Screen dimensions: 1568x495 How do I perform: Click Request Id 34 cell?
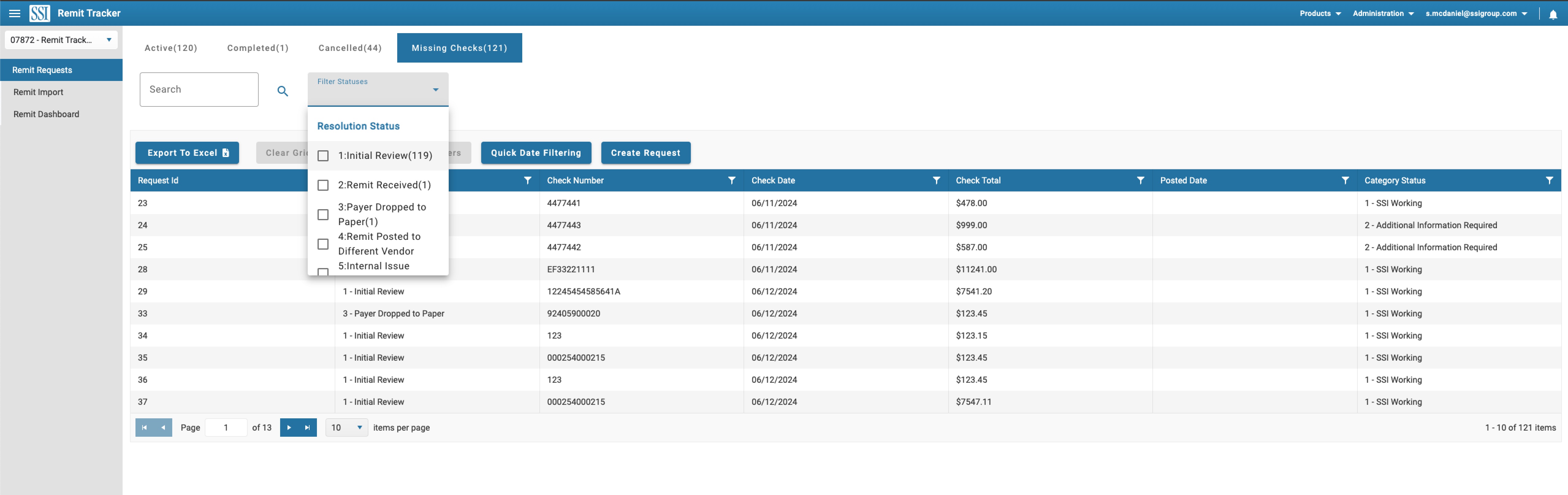(233, 336)
